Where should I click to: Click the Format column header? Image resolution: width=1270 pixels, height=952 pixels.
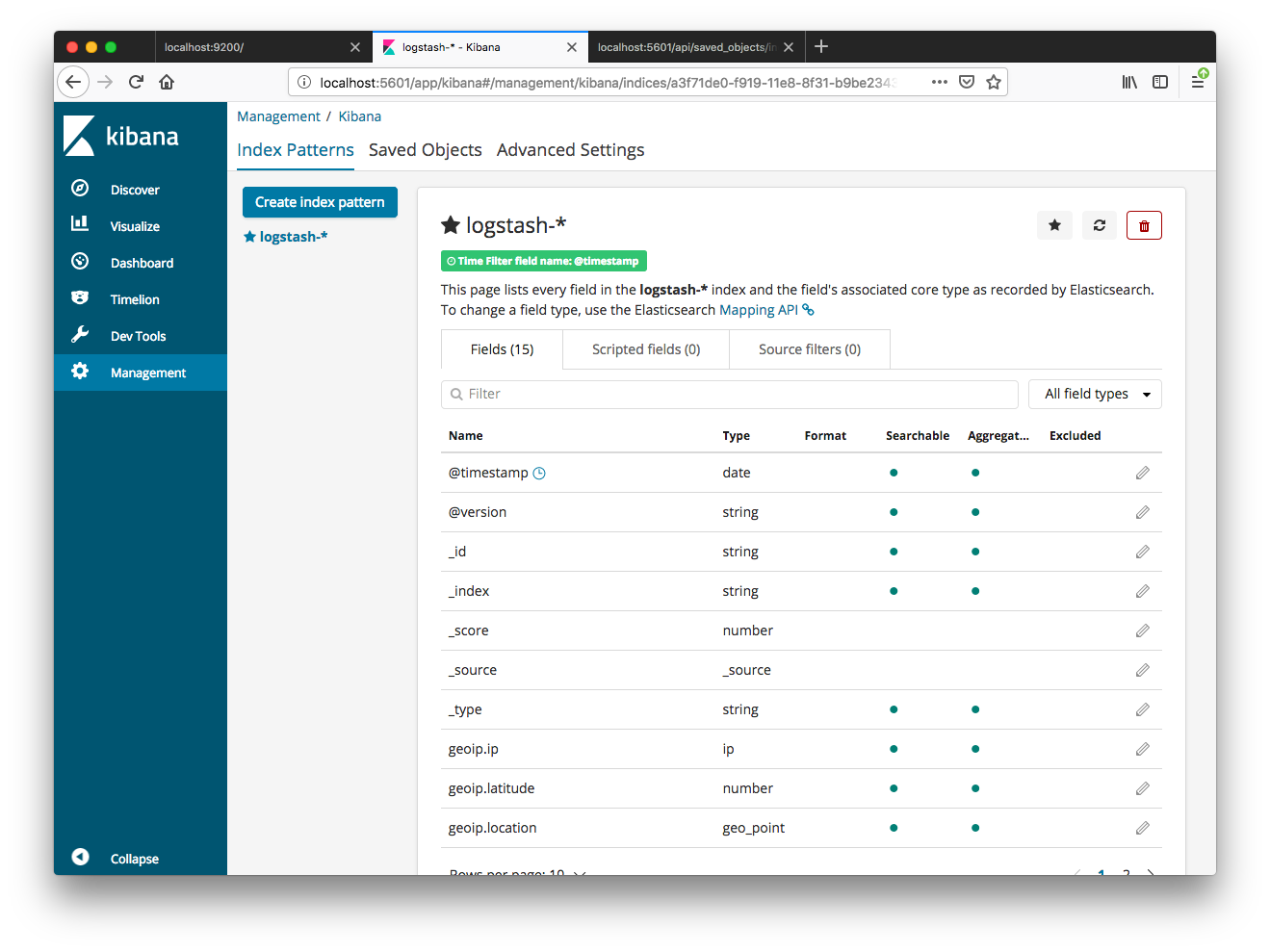point(825,436)
